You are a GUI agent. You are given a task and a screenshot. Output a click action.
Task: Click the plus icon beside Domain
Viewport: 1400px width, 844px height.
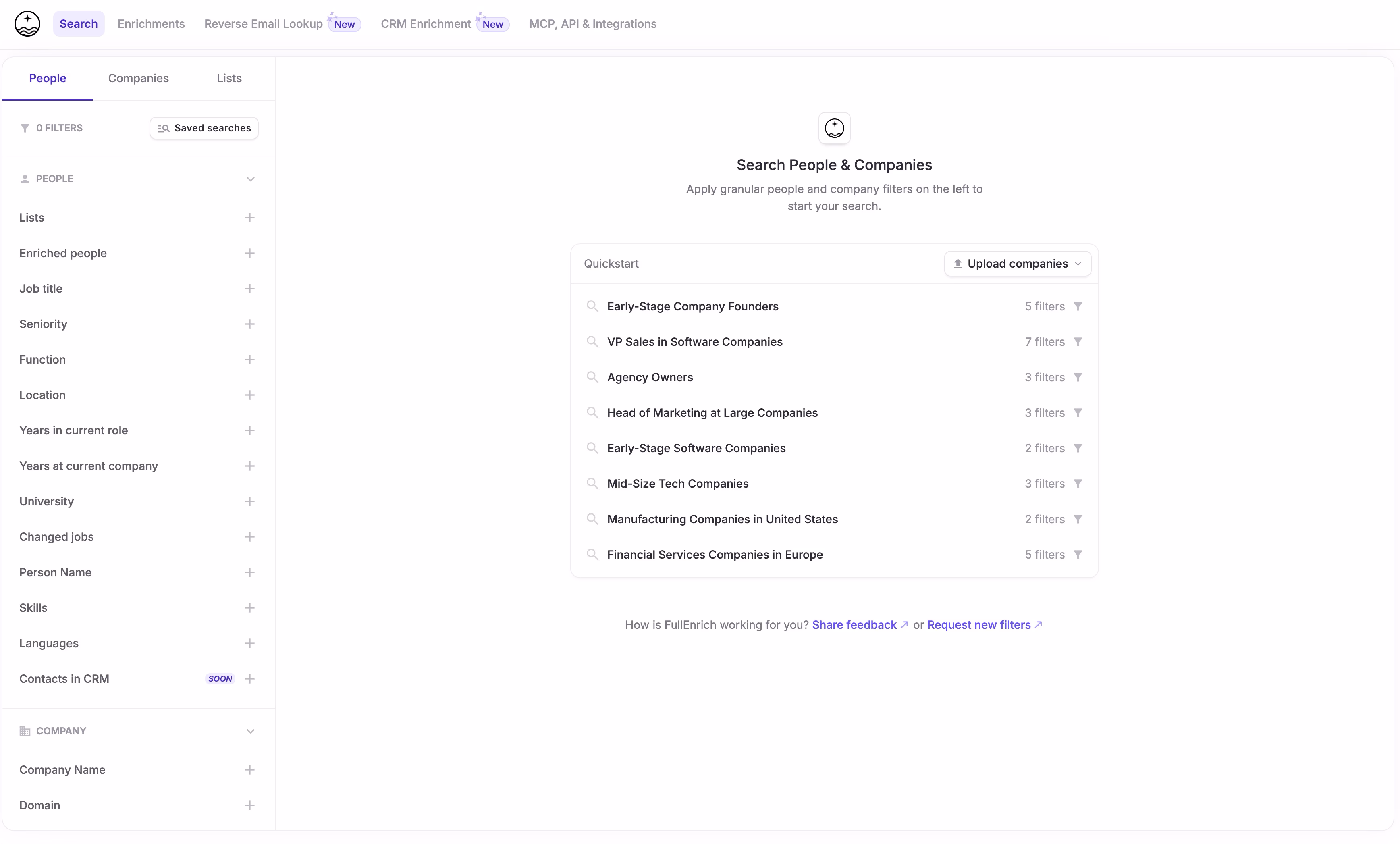pos(249,805)
